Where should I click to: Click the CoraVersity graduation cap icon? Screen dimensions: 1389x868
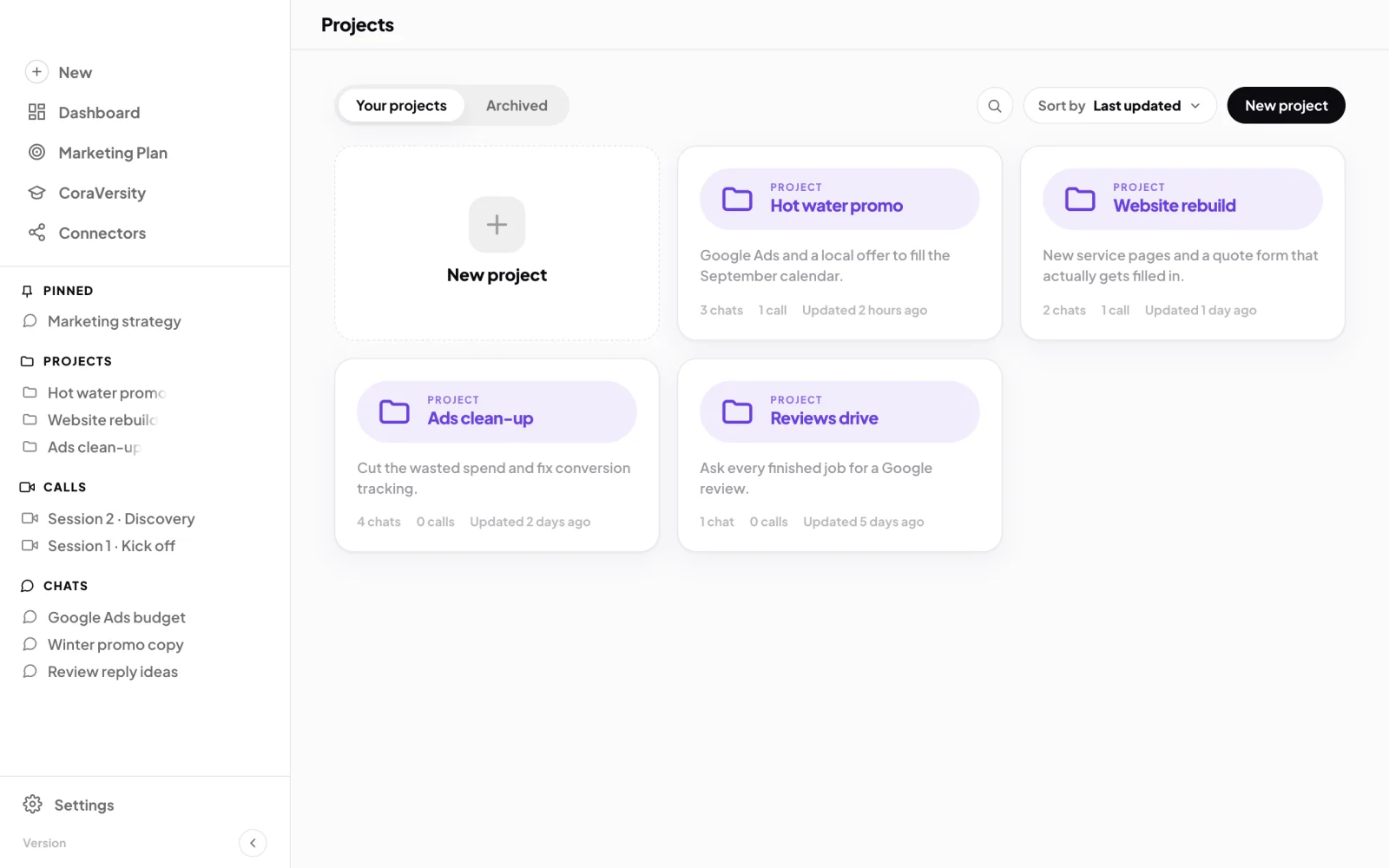pyautogui.click(x=36, y=193)
